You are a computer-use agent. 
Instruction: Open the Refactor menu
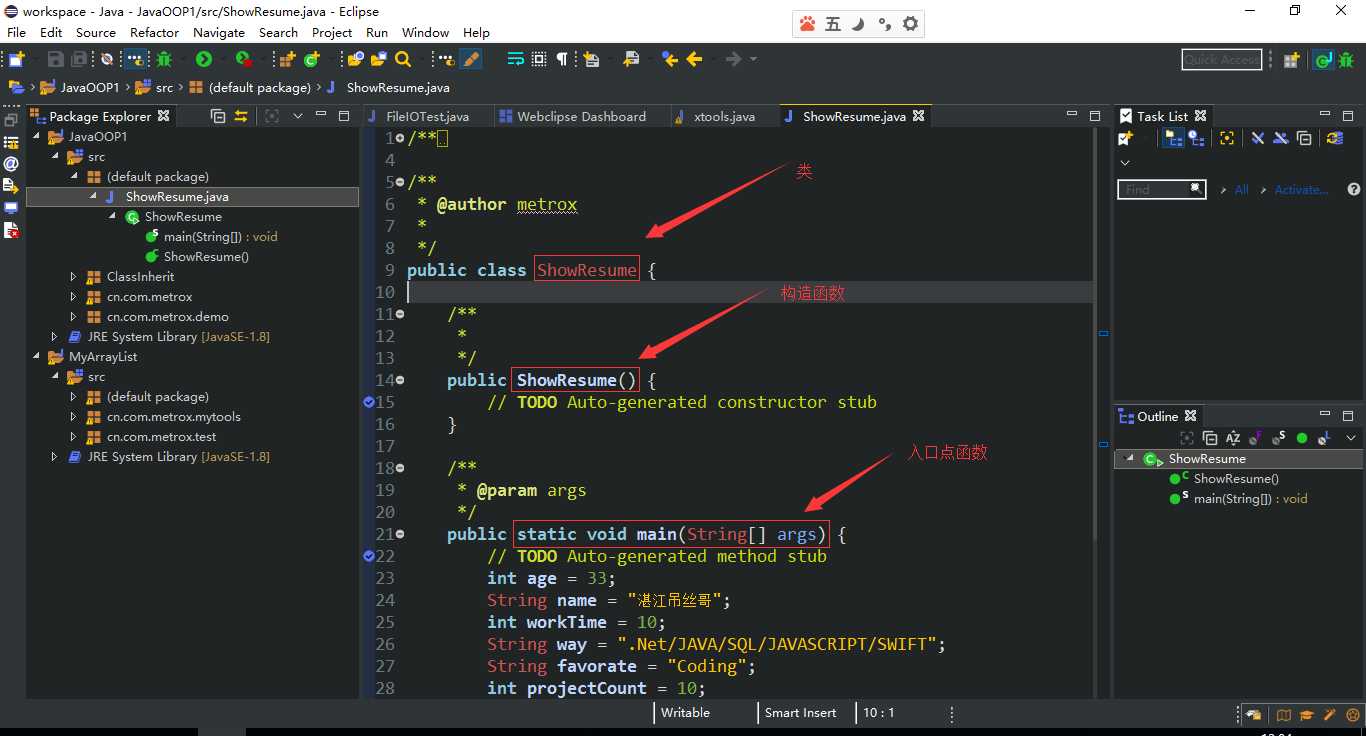(x=154, y=32)
